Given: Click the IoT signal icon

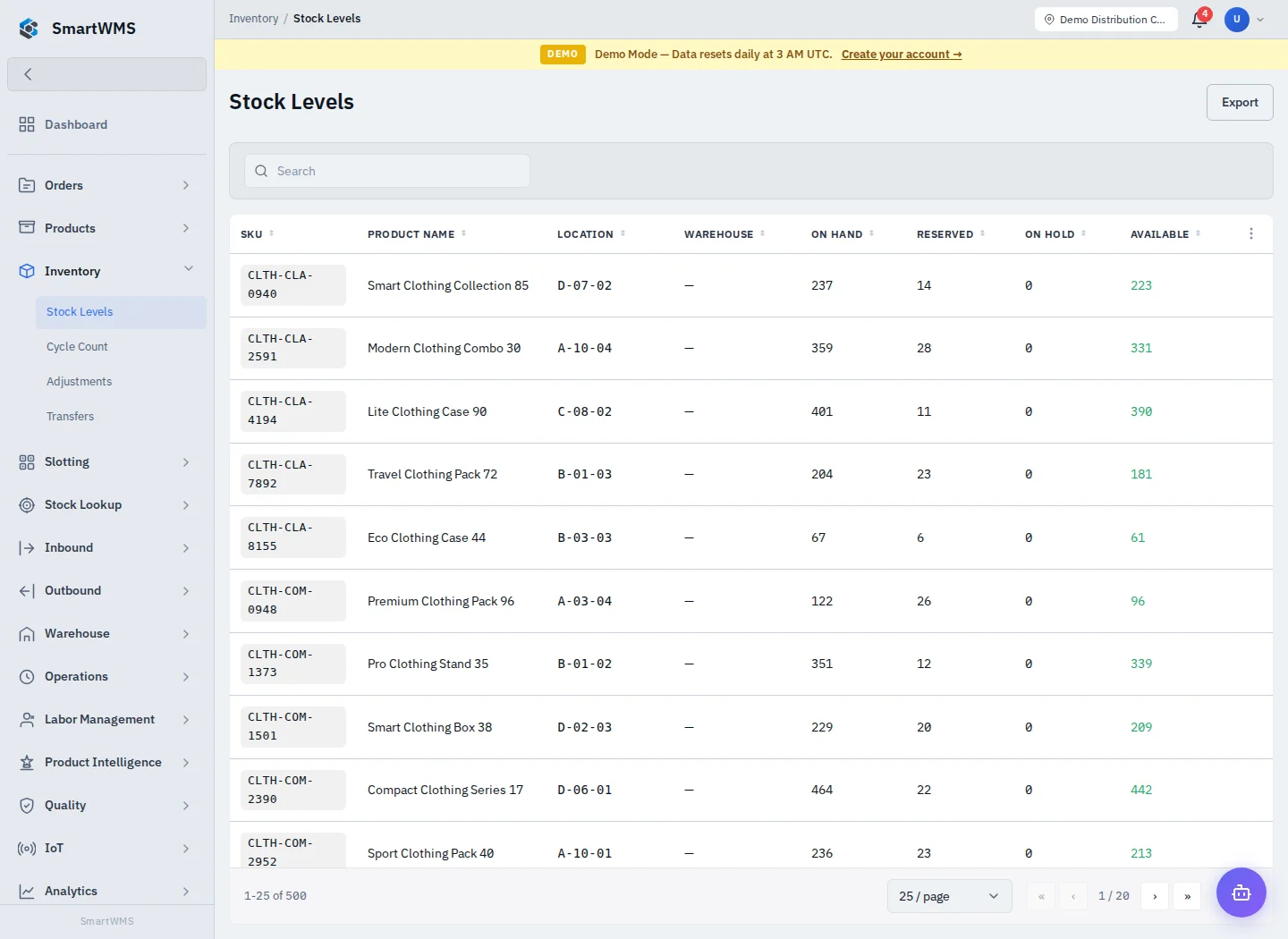Looking at the screenshot, I should pos(27,848).
